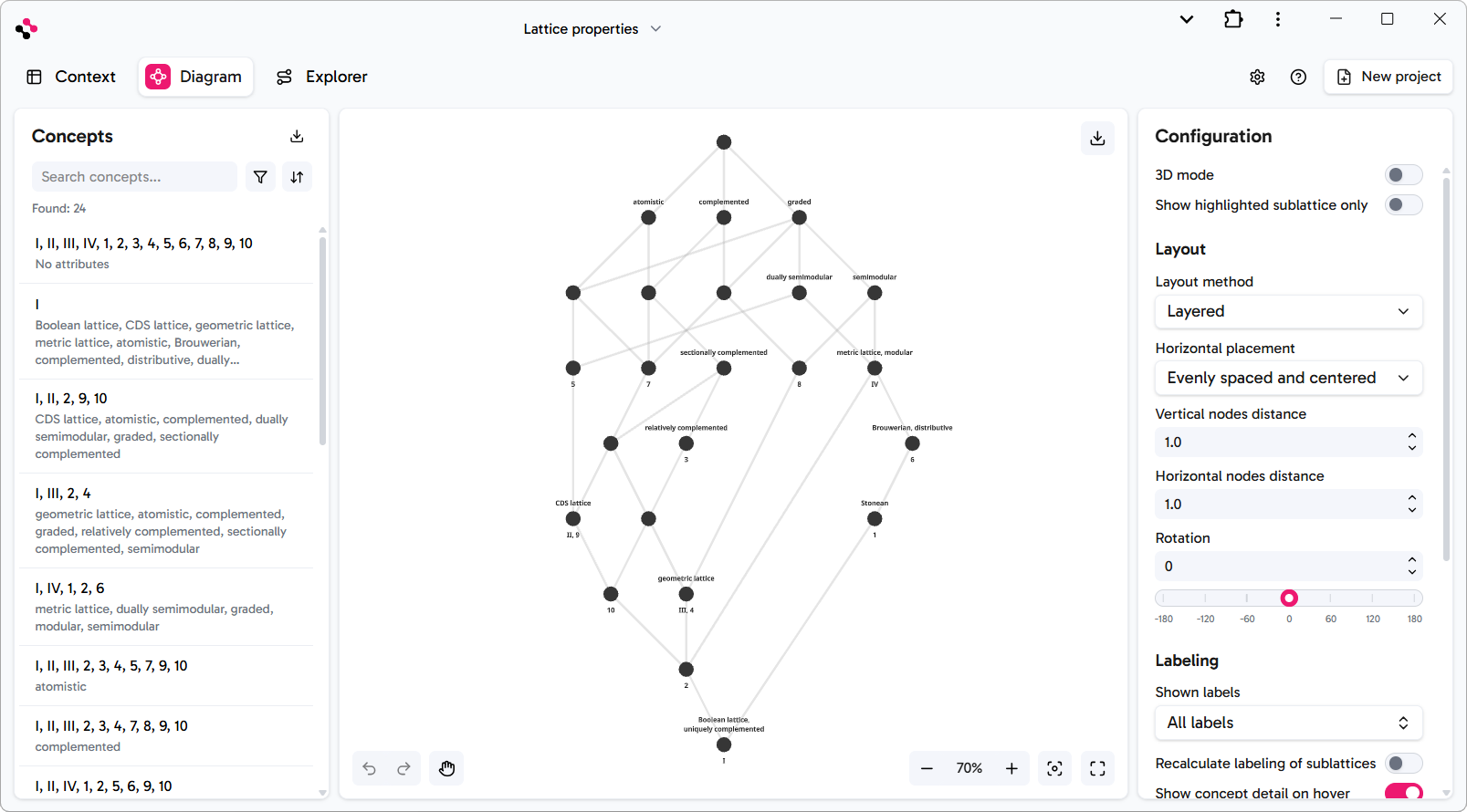This screenshot has height=812, width=1467.
Task: Click the Rotation slider handle
Action: tap(1289, 599)
